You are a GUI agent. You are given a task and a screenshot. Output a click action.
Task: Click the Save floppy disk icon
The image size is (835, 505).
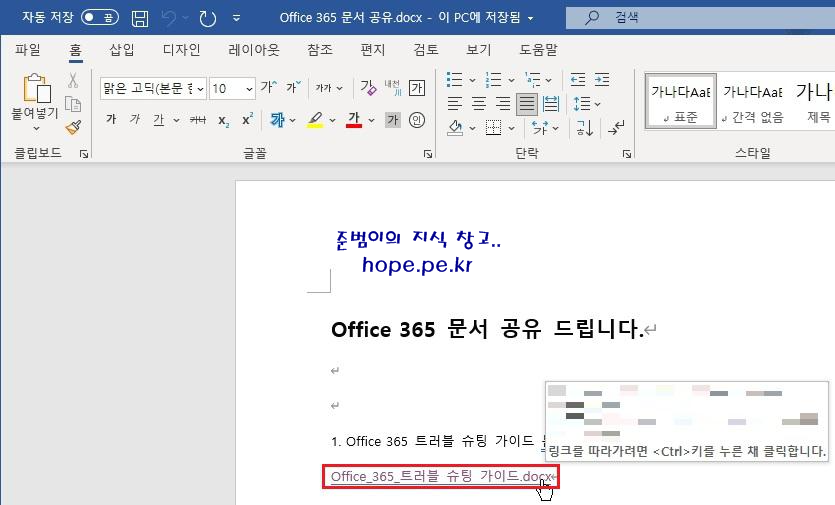click(x=140, y=19)
